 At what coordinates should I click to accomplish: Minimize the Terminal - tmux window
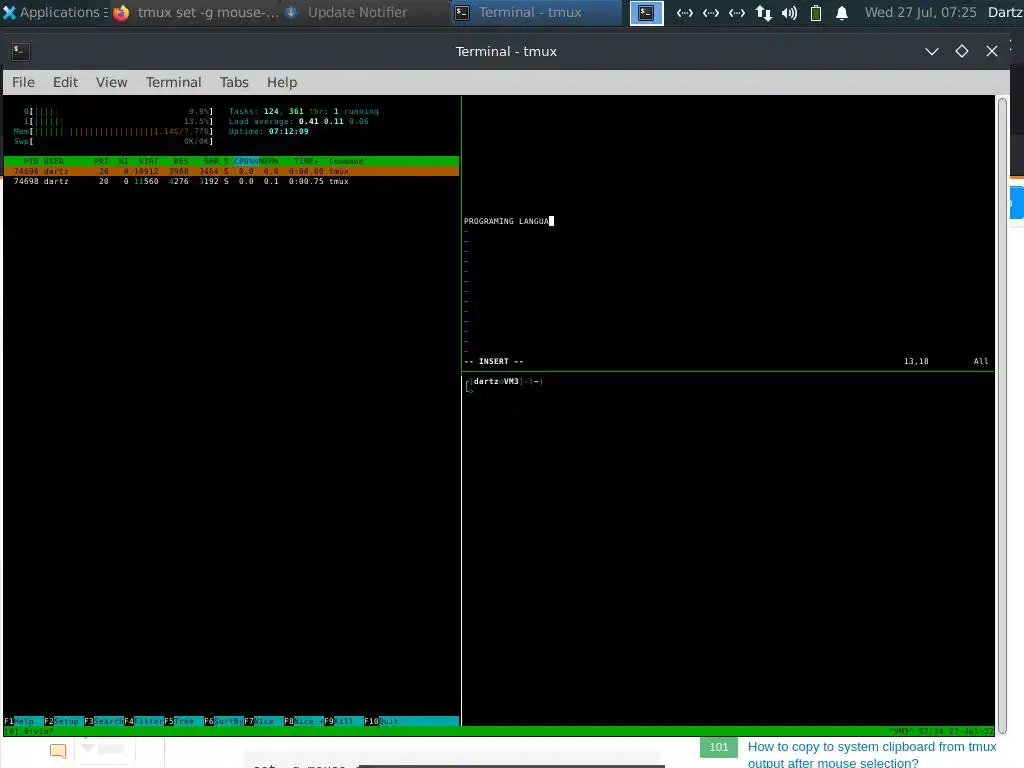pos(932,51)
